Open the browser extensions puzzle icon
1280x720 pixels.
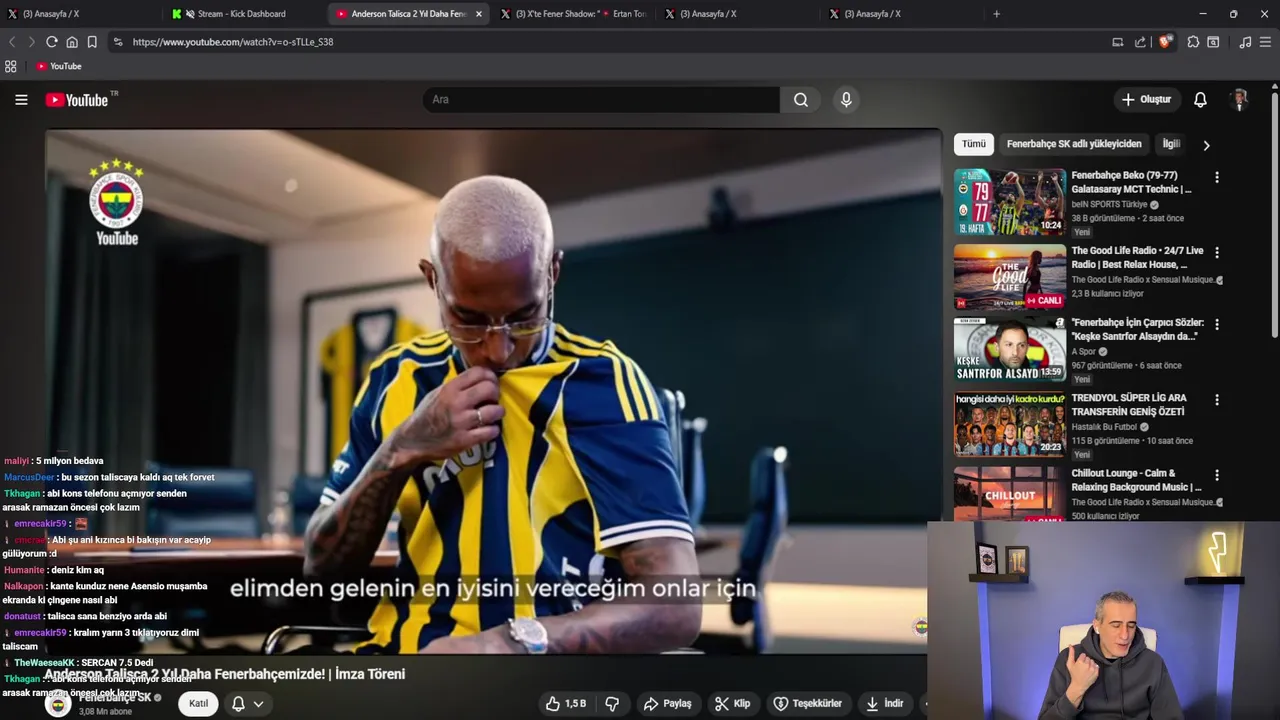coord(1193,42)
